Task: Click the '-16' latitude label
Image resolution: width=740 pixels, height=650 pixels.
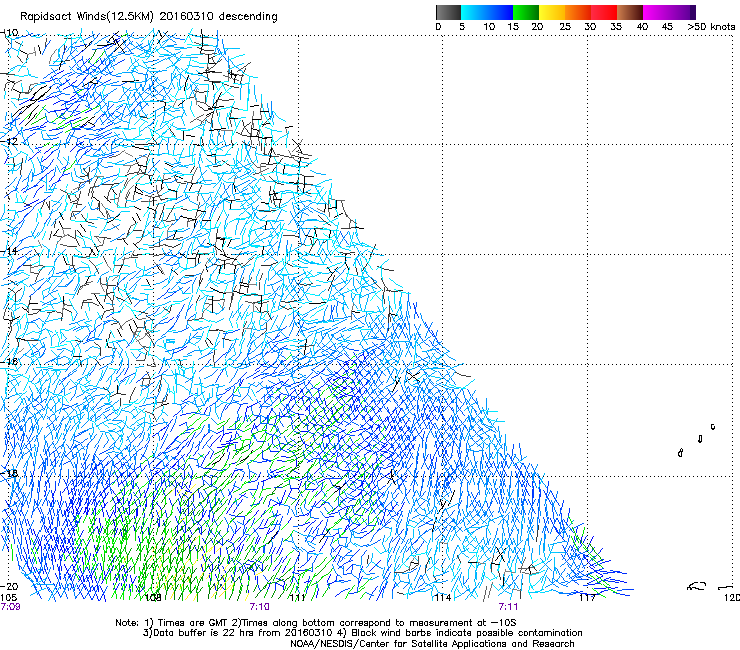Action: [9, 362]
